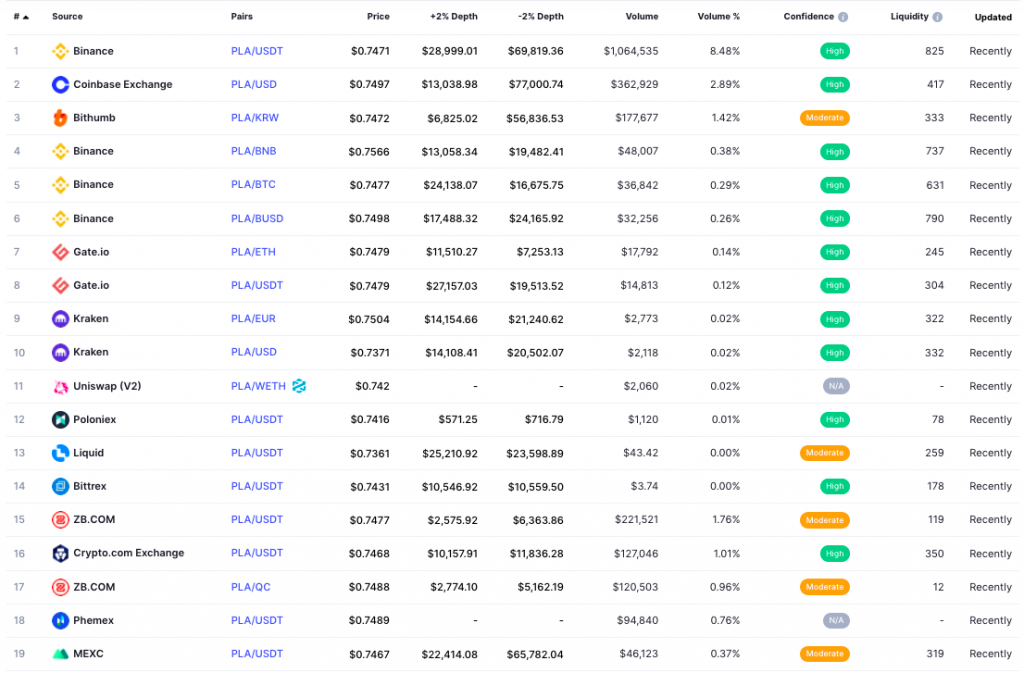Click the Moderate badge in Bithumb row
1024x673 pixels.
pyautogui.click(x=824, y=118)
